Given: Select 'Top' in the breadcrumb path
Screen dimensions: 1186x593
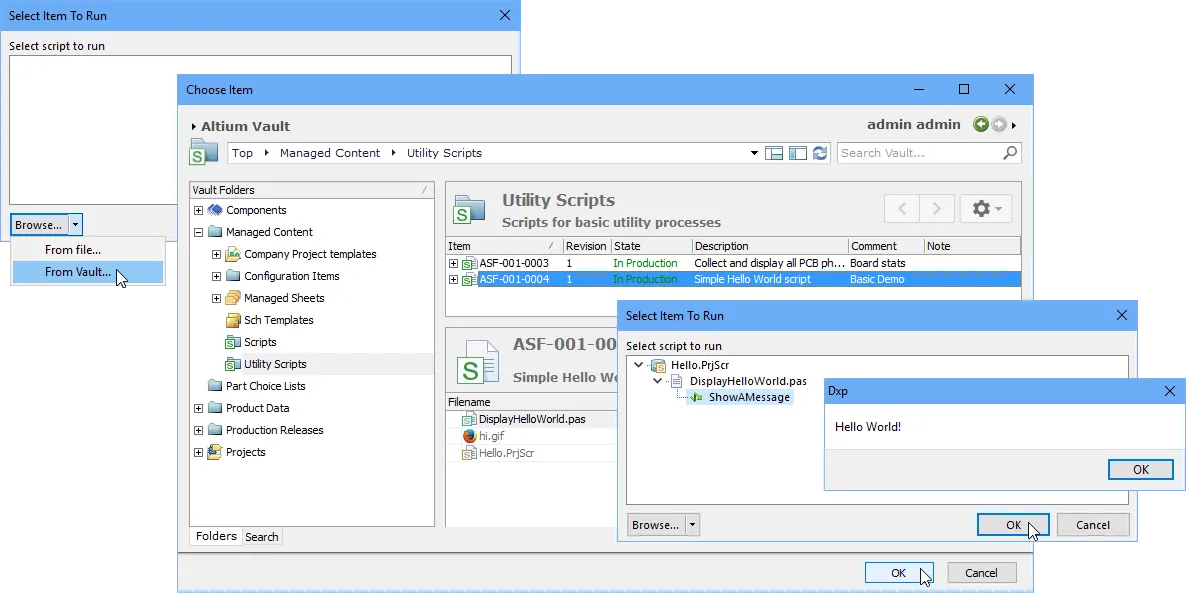Looking at the screenshot, I should point(242,153).
